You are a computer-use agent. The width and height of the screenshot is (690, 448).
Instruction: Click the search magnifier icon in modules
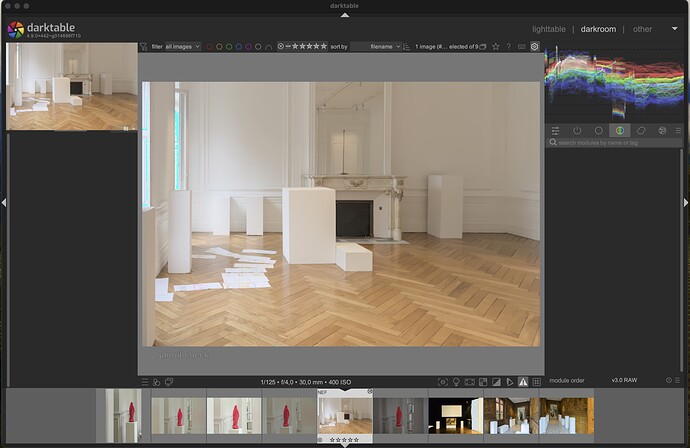553,143
